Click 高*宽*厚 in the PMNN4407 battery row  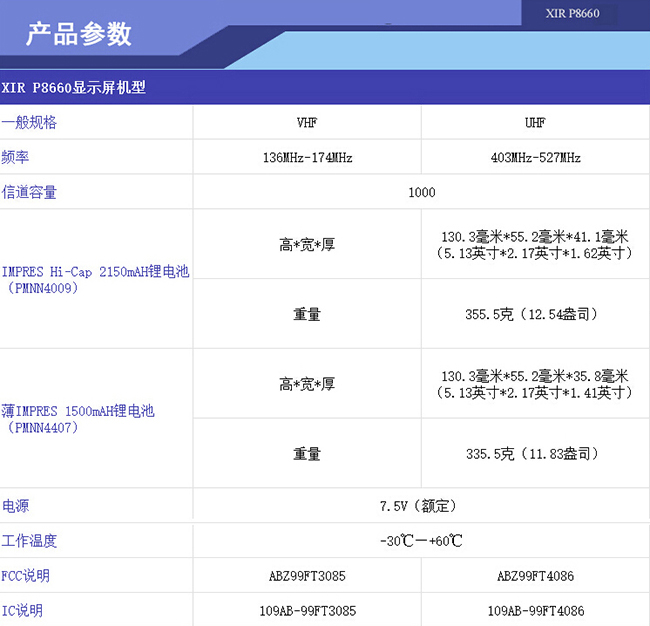307,384
